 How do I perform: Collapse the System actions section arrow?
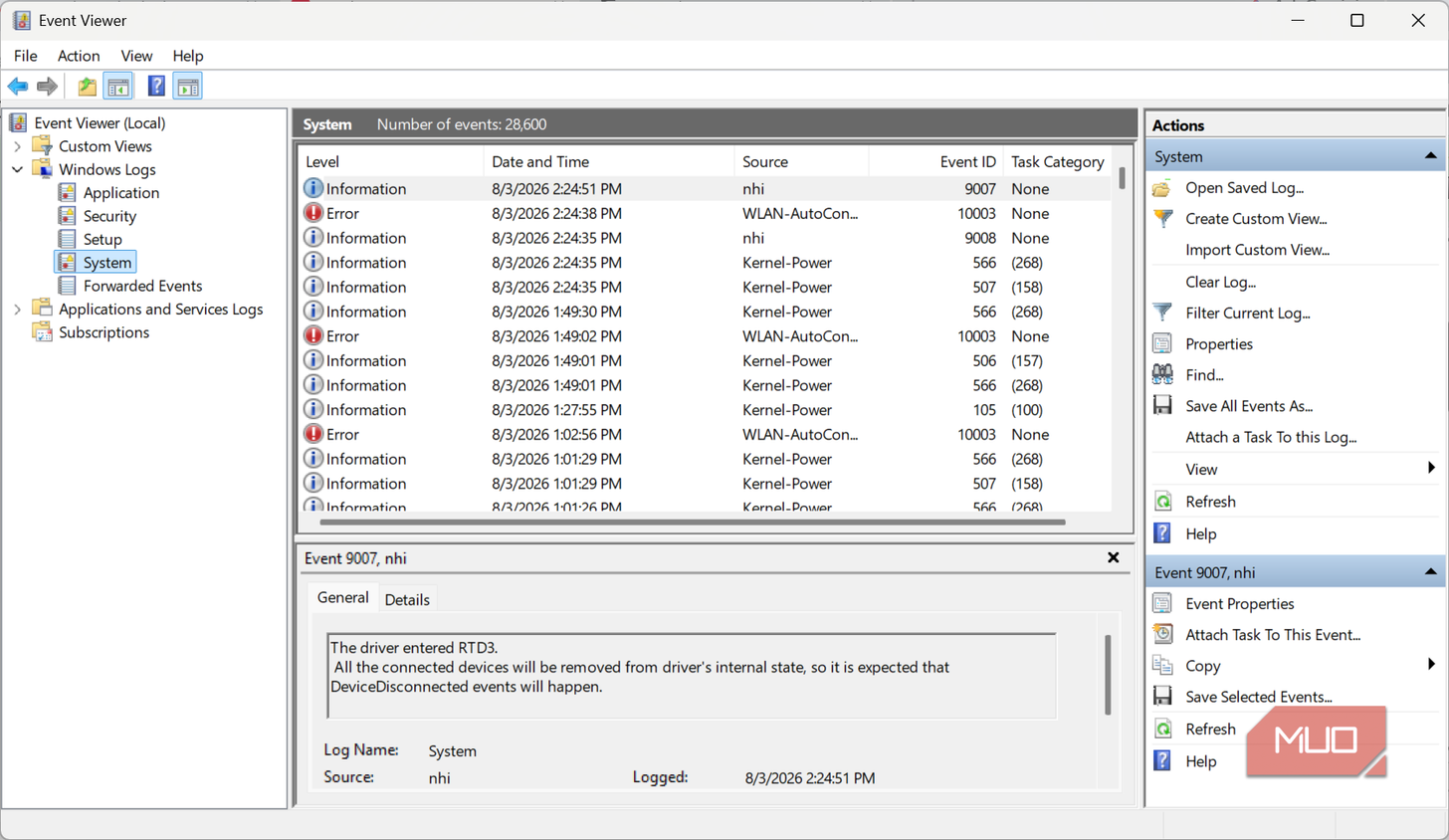point(1430,156)
